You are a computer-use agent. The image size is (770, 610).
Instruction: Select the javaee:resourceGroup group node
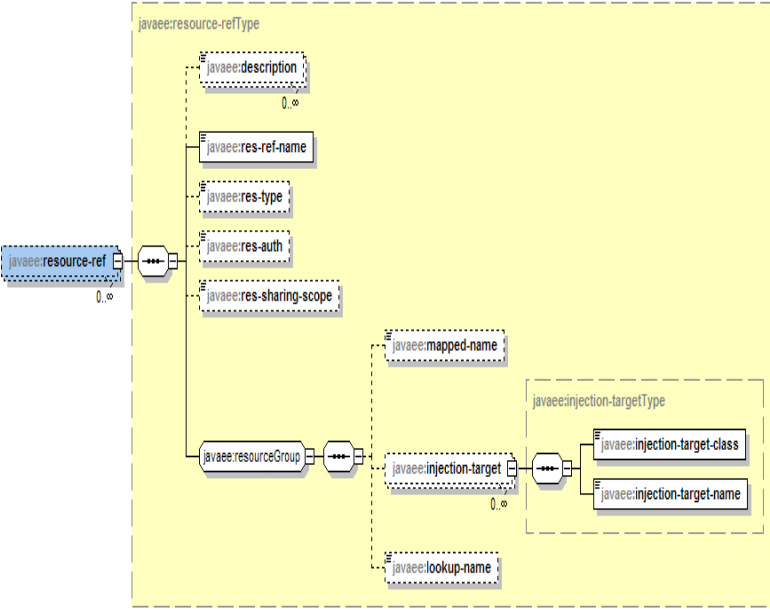251,457
